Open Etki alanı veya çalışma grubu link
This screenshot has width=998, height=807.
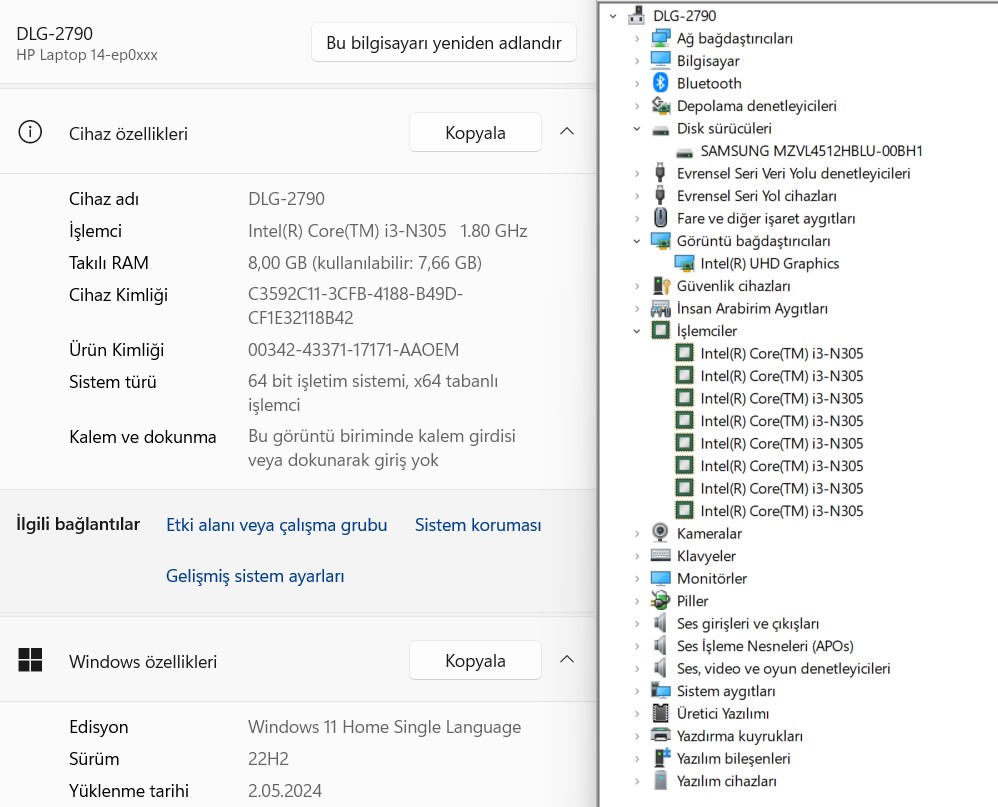[276, 525]
